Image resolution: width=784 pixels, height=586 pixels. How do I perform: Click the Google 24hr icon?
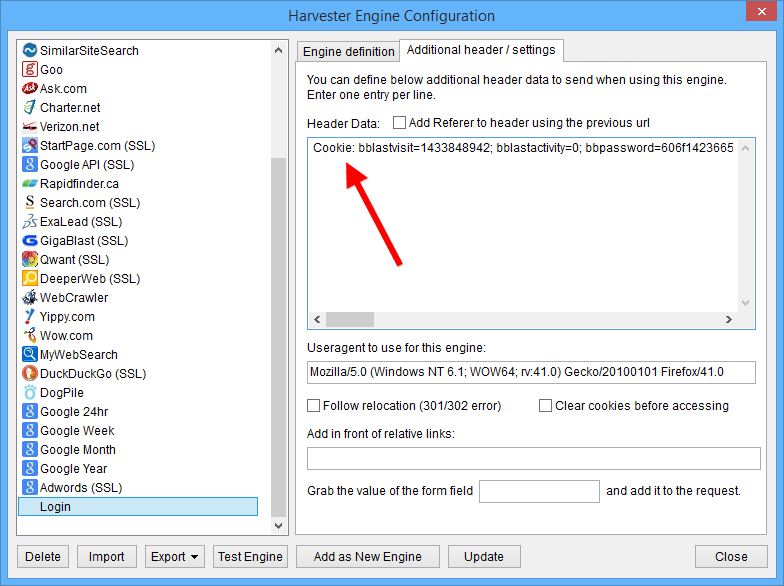coord(30,411)
